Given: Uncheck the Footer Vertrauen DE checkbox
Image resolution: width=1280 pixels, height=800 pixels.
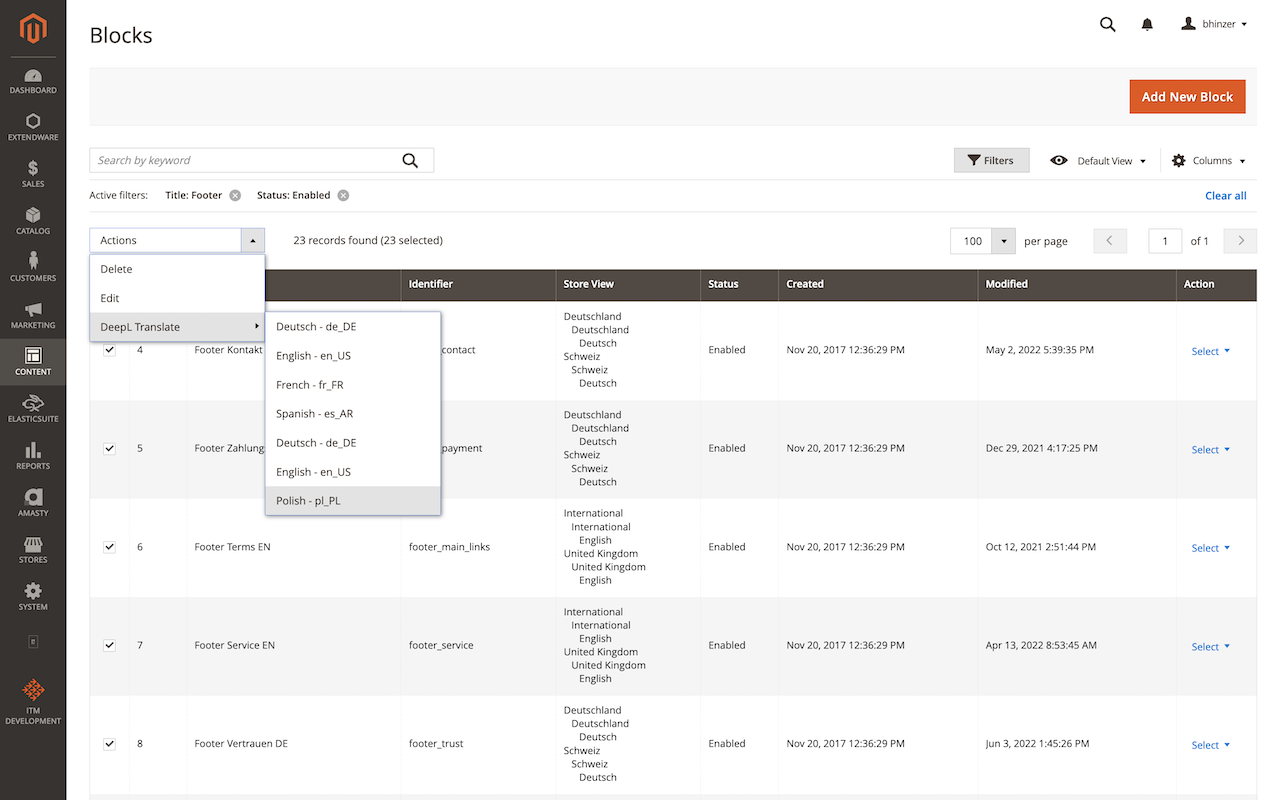Looking at the screenshot, I should pyautogui.click(x=109, y=744).
